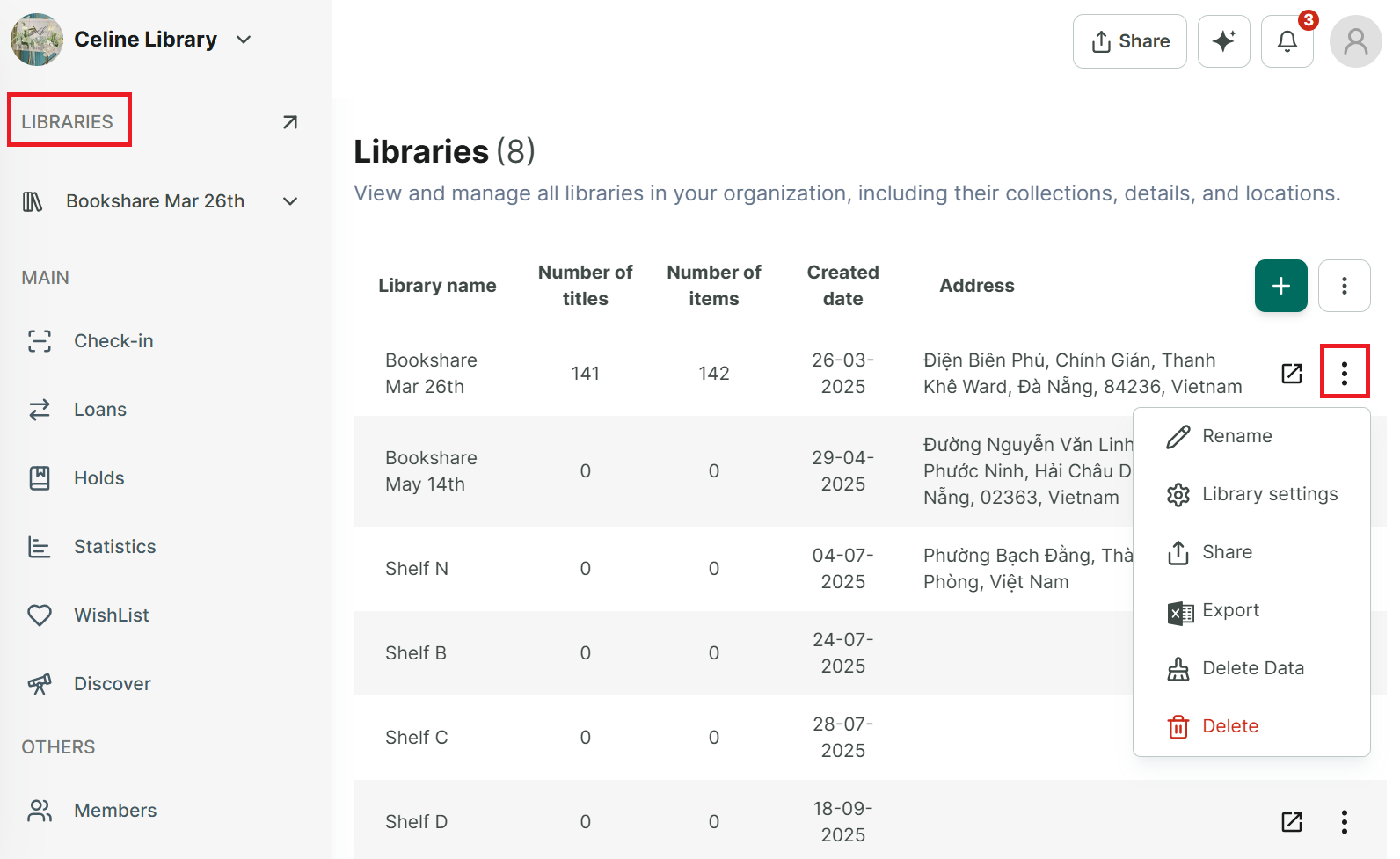The width and height of the screenshot is (1400, 859).
Task: Expand the Celine Library organization dropdown
Action: pos(244,40)
